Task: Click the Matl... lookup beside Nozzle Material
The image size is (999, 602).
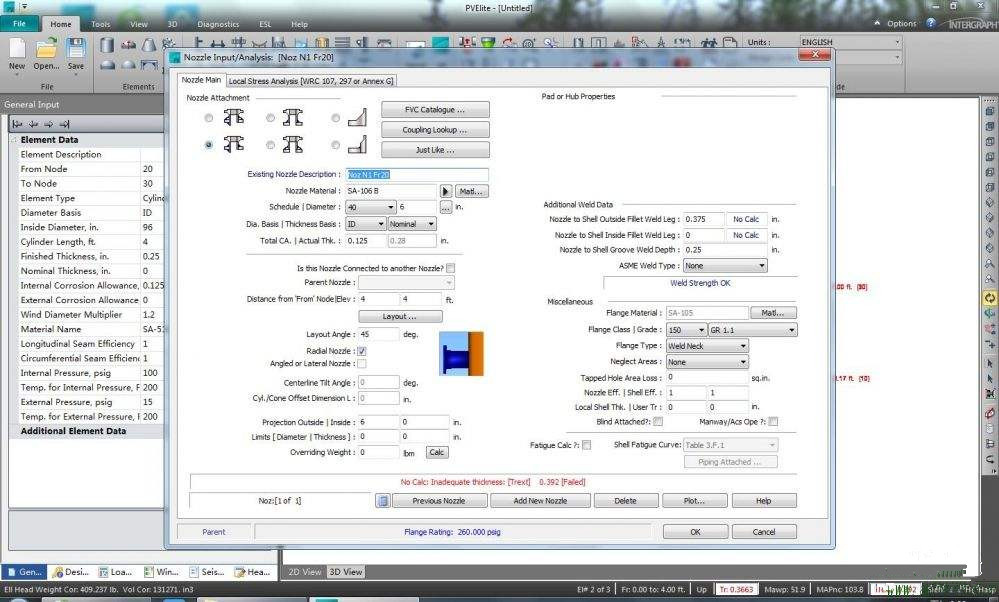Action: click(x=470, y=190)
